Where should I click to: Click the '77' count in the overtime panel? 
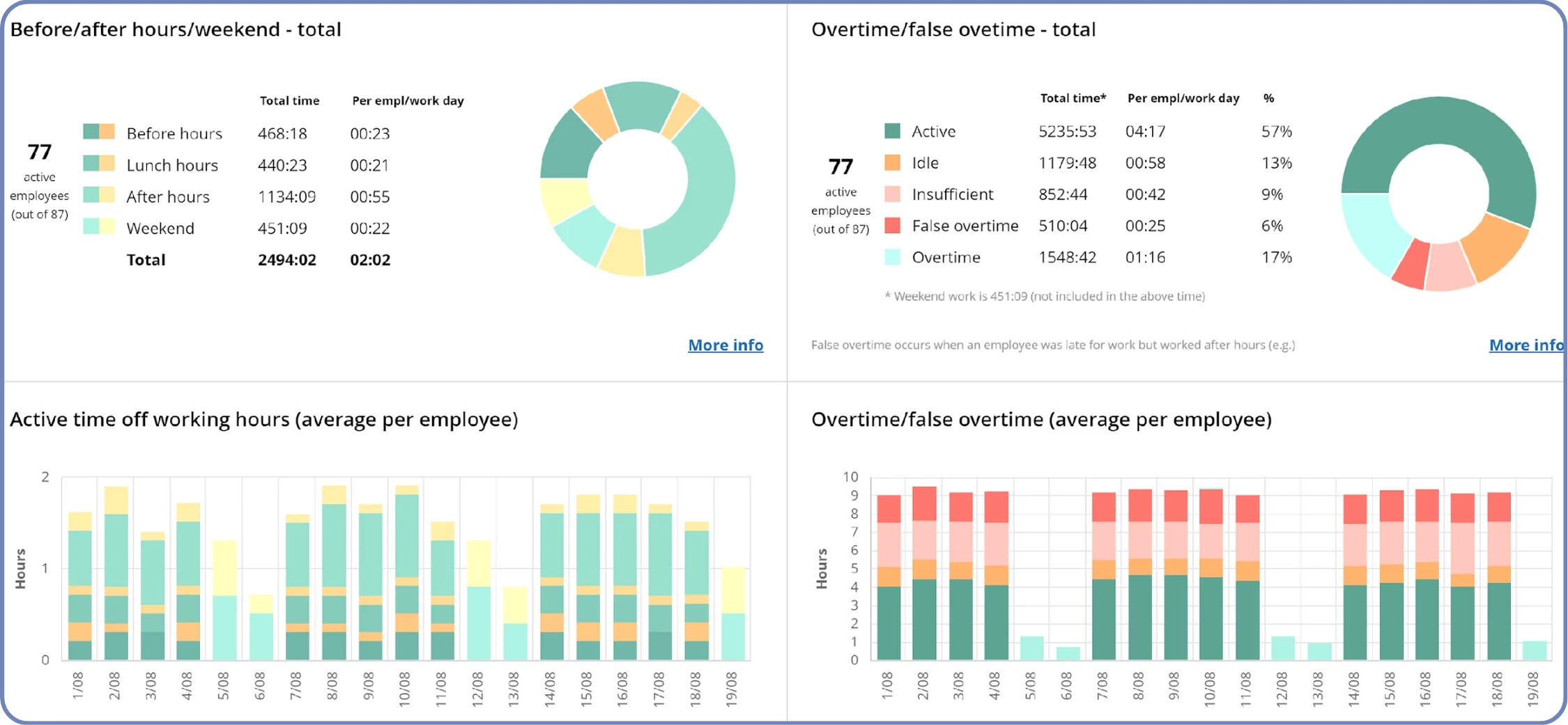point(840,166)
